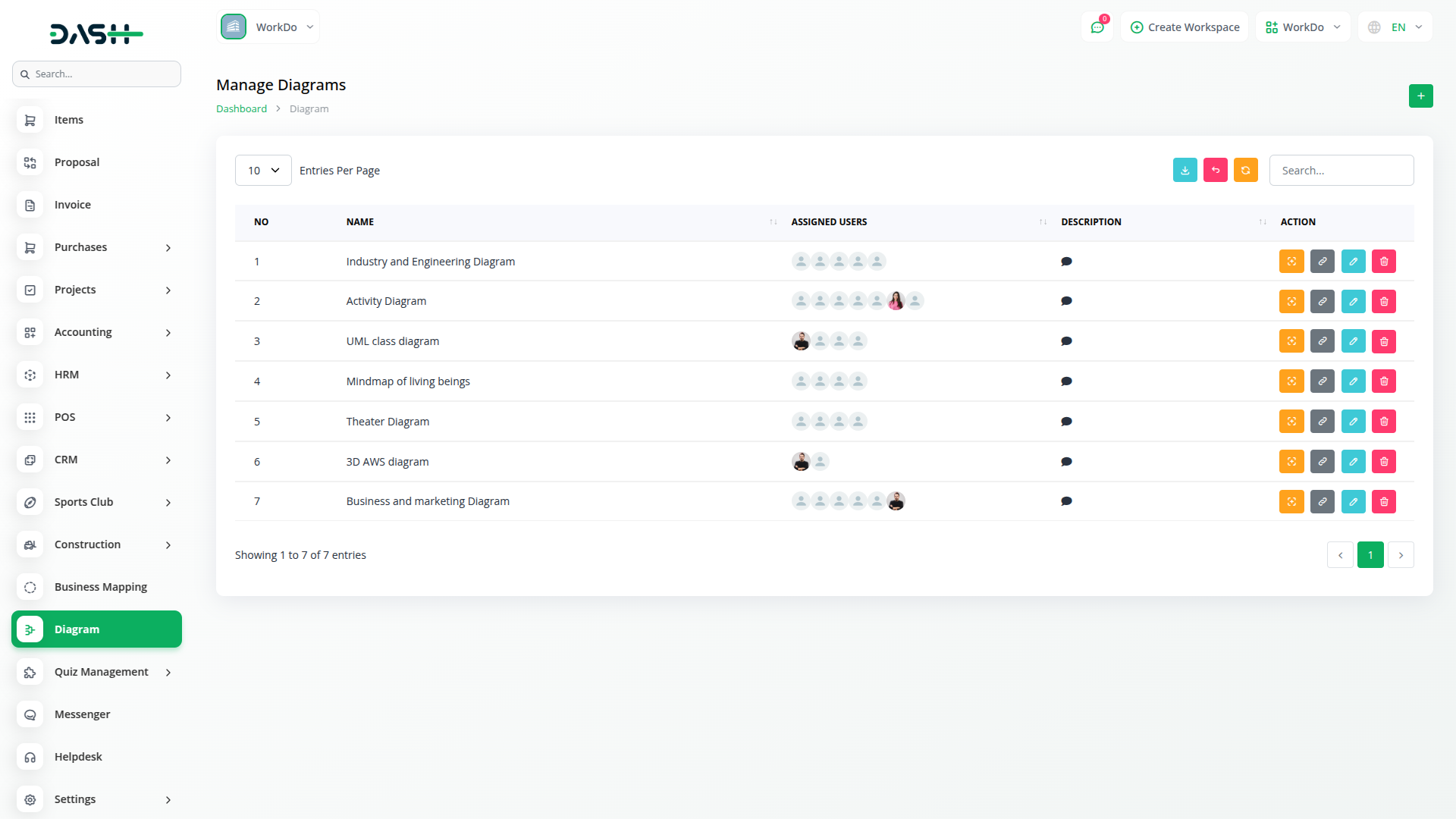Screen dimensions: 1456x819
Task: Click the Create Workspace button
Action: 1184,27
